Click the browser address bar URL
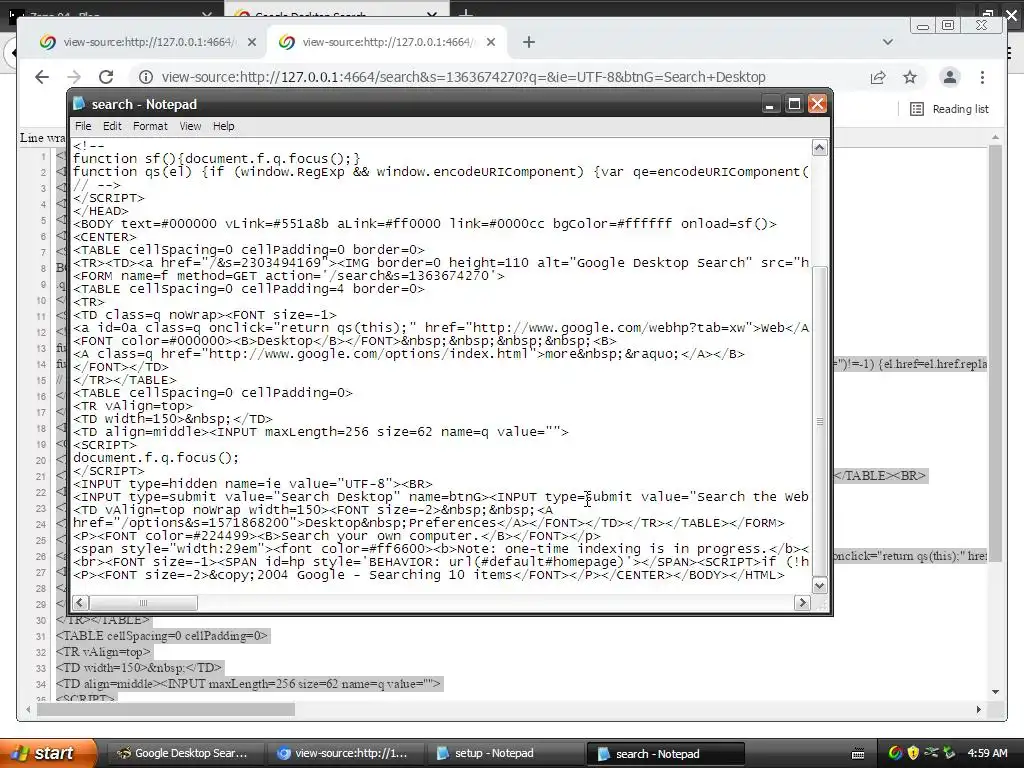The height and width of the screenshot is (768, 1024). coord(464,77)
